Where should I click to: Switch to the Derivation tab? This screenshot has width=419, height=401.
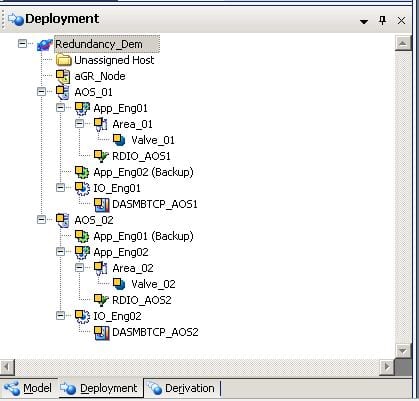coord(182,388)
